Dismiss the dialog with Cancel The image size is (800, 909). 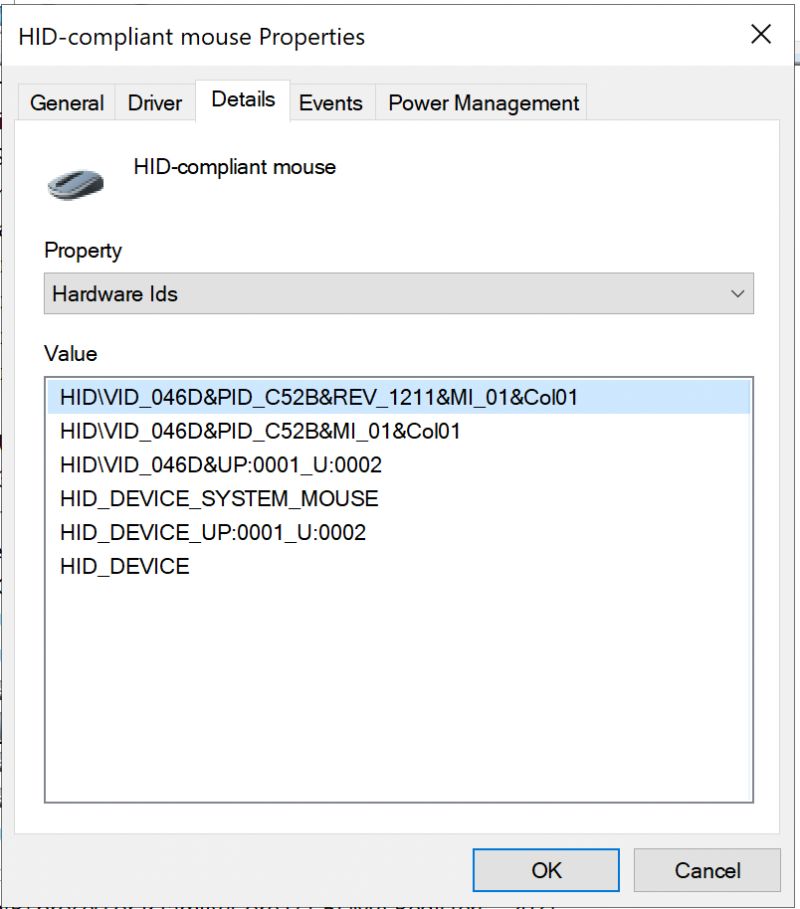pos(707,869)
